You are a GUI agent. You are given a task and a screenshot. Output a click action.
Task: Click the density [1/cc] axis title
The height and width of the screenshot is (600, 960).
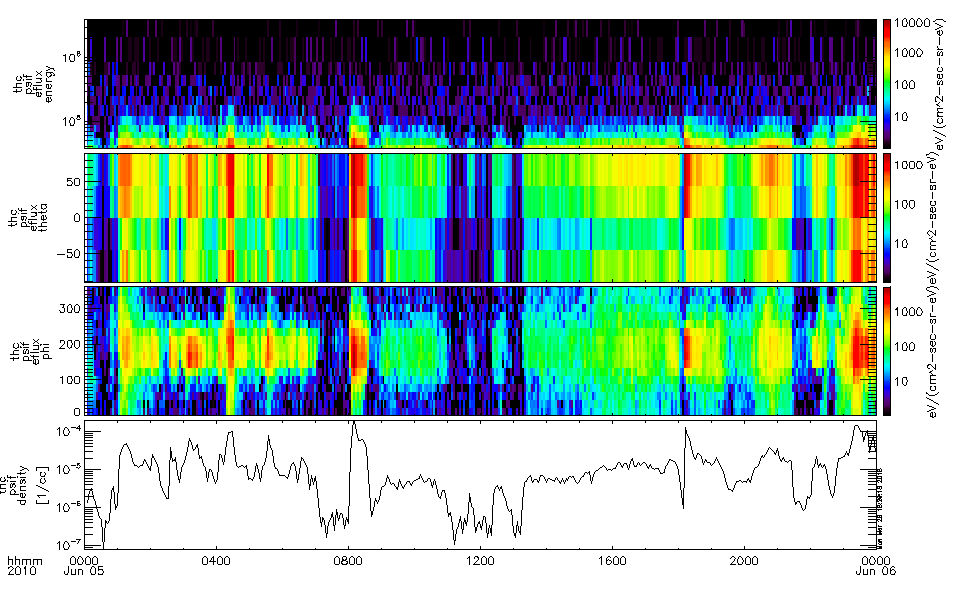[x=31, y=484]
